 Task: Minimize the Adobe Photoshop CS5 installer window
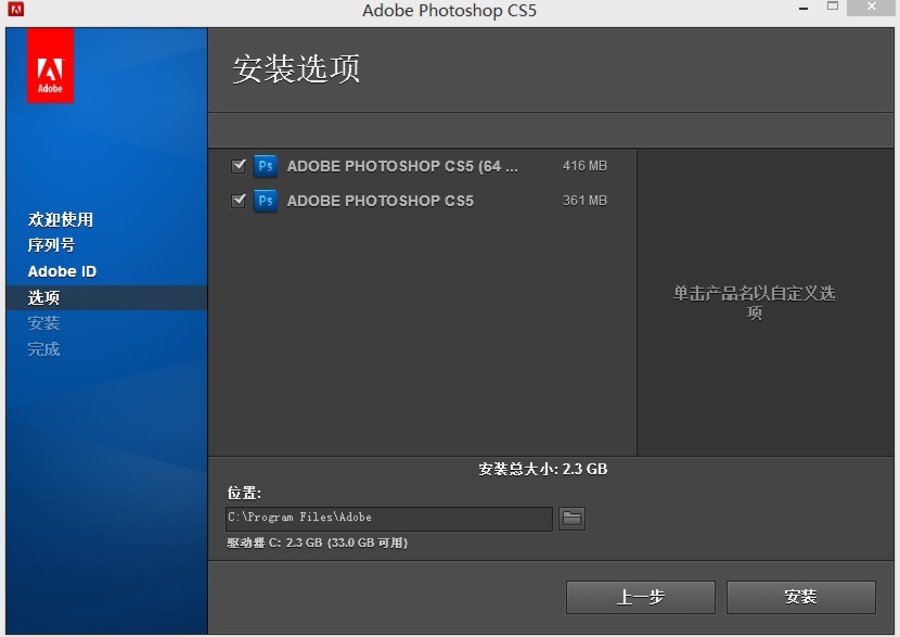[x=803, y=8]
